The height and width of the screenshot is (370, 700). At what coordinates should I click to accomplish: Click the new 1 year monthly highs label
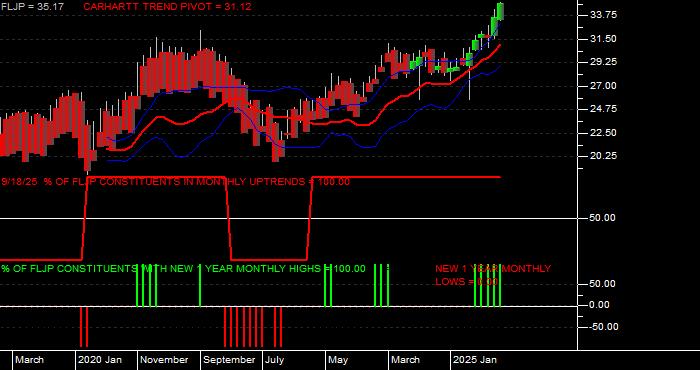tap(183, 269)
